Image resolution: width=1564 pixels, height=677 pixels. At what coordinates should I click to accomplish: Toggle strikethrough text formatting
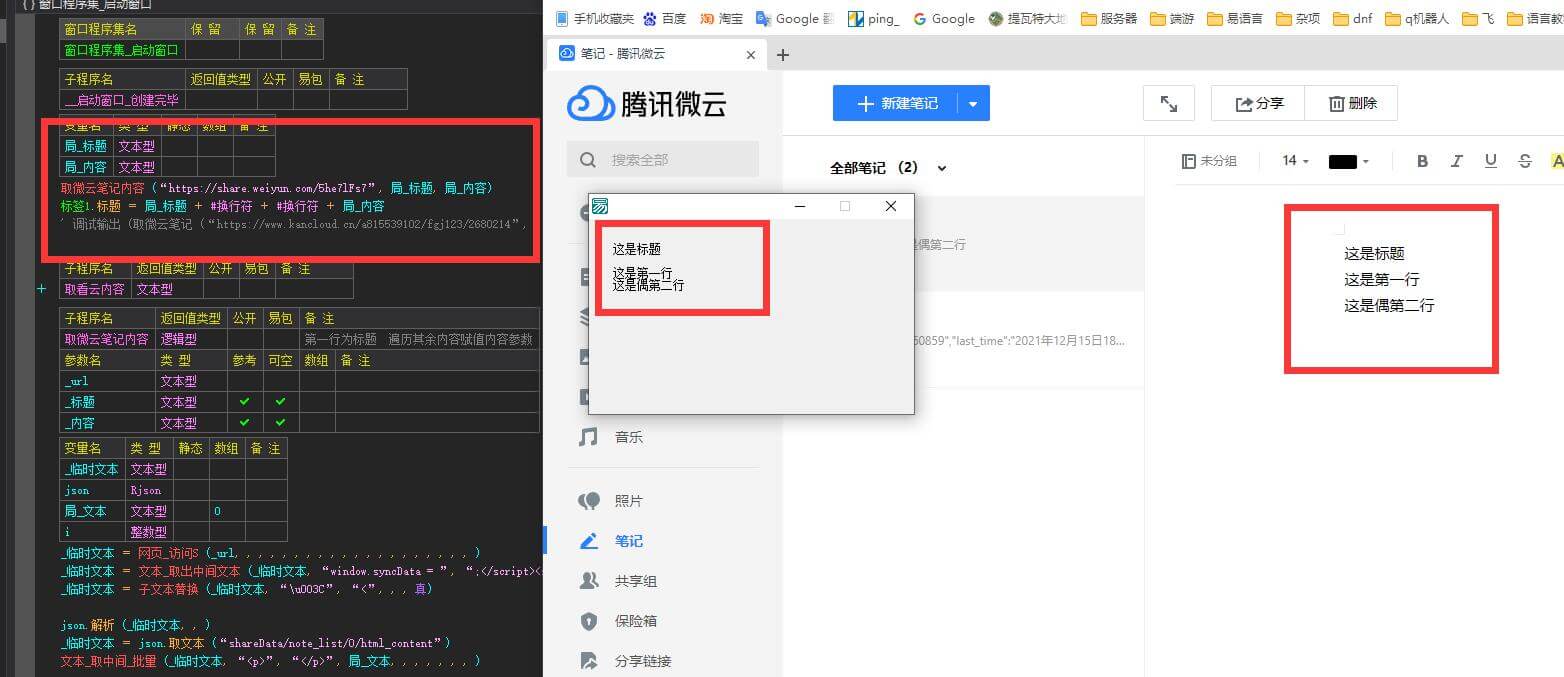coord(1524,161)
